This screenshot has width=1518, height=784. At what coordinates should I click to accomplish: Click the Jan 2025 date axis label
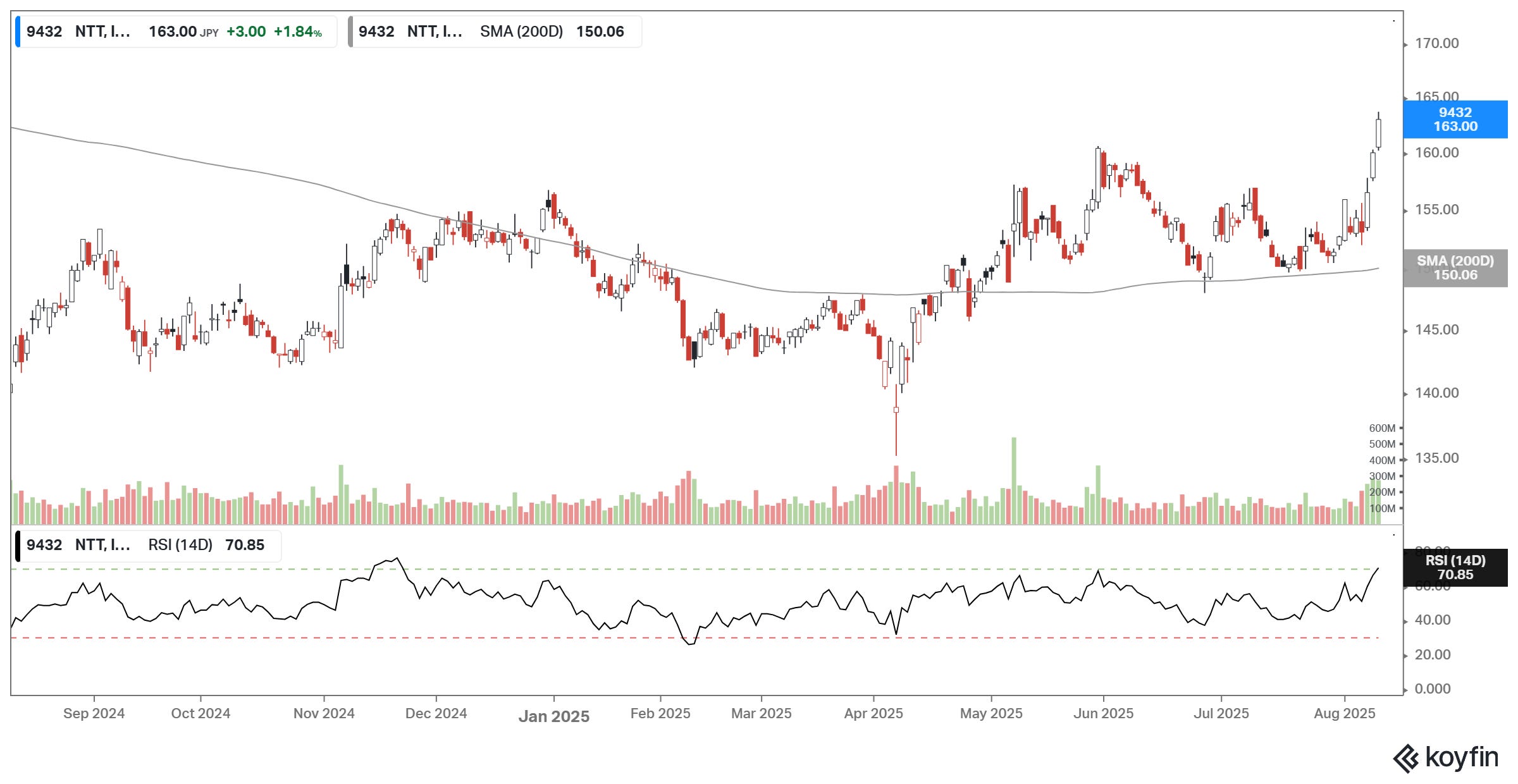pos(553,716)
